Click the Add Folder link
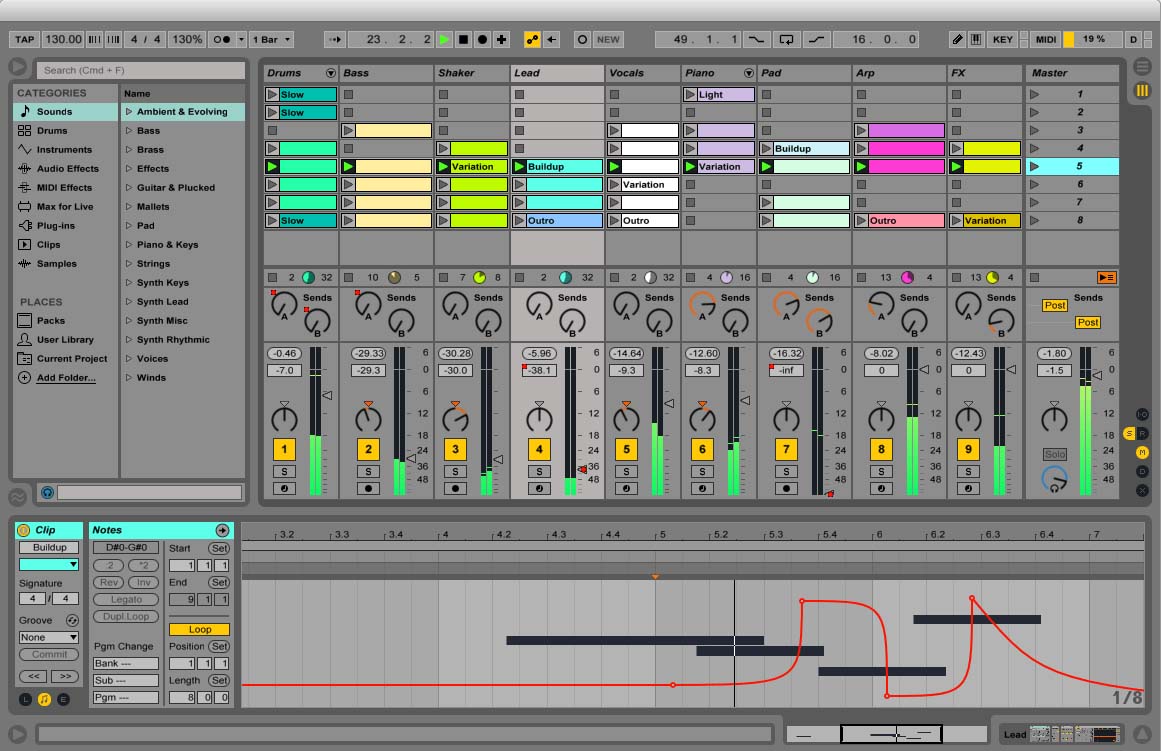 coord(66,378)
